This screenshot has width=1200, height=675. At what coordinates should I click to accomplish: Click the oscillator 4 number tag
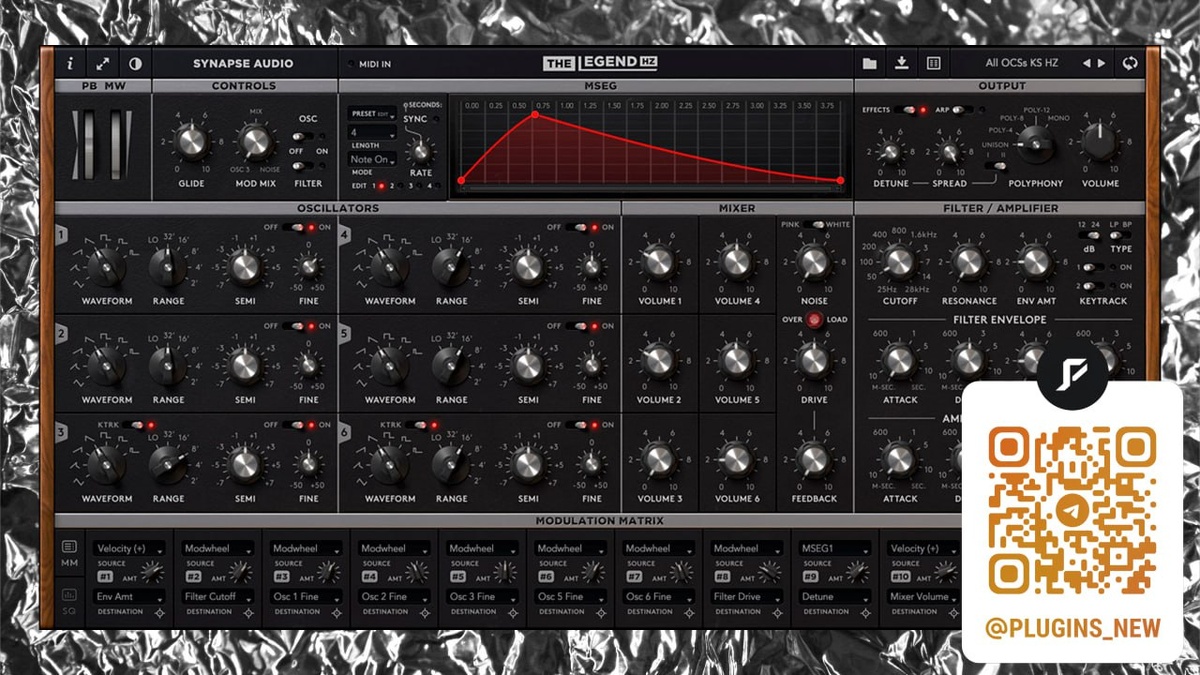344,236
